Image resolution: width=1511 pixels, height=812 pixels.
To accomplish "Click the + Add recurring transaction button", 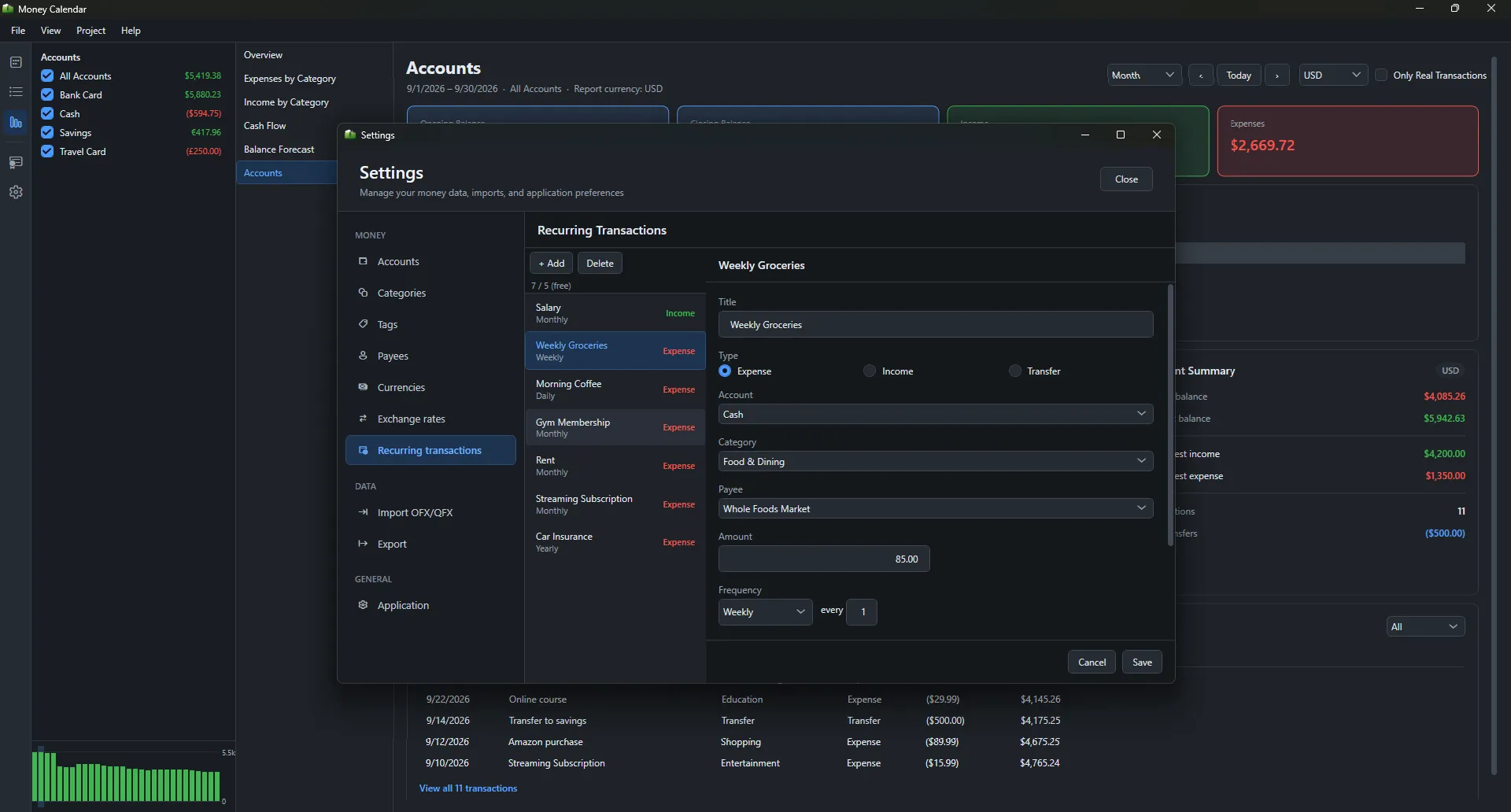I will [551, 263].
